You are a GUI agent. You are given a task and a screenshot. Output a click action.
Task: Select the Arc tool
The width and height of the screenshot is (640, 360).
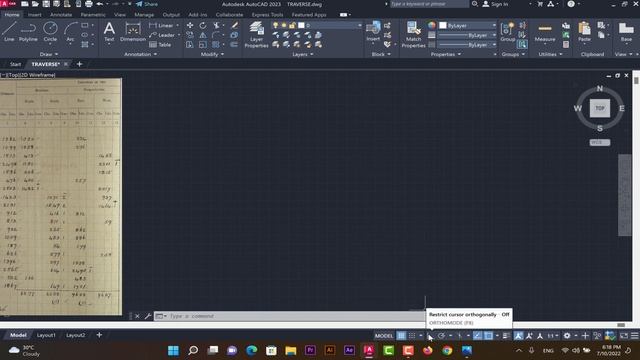point(70,32)
